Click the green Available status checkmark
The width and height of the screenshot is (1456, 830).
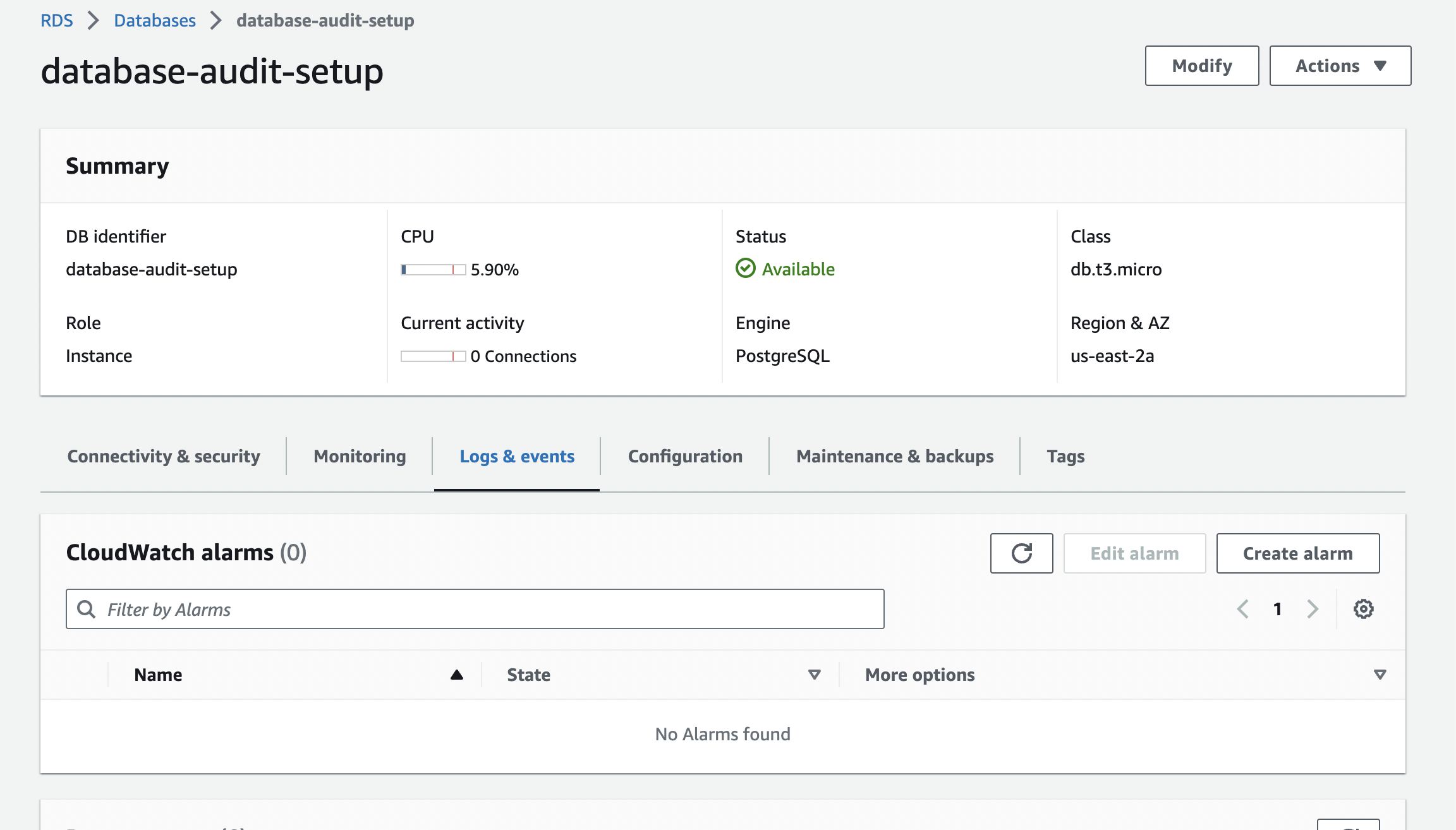click(746, 268)
